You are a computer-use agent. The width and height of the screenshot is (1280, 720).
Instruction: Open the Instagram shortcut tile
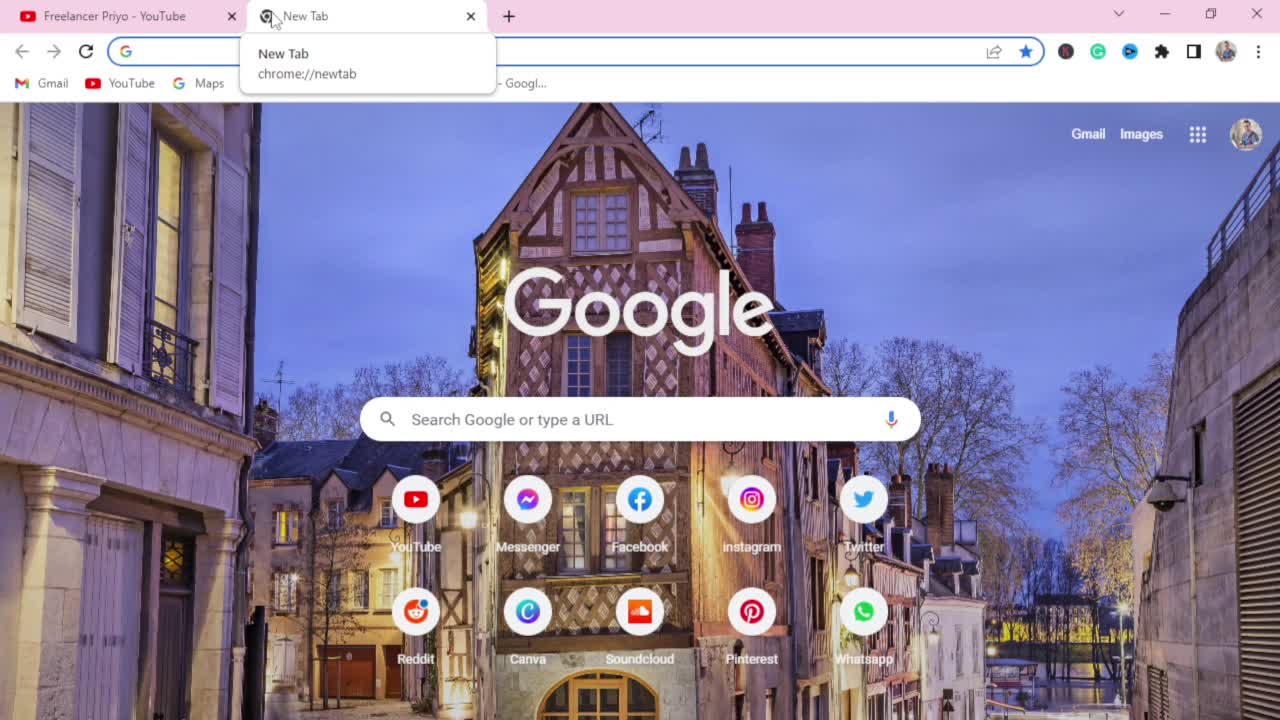(752, 515)
